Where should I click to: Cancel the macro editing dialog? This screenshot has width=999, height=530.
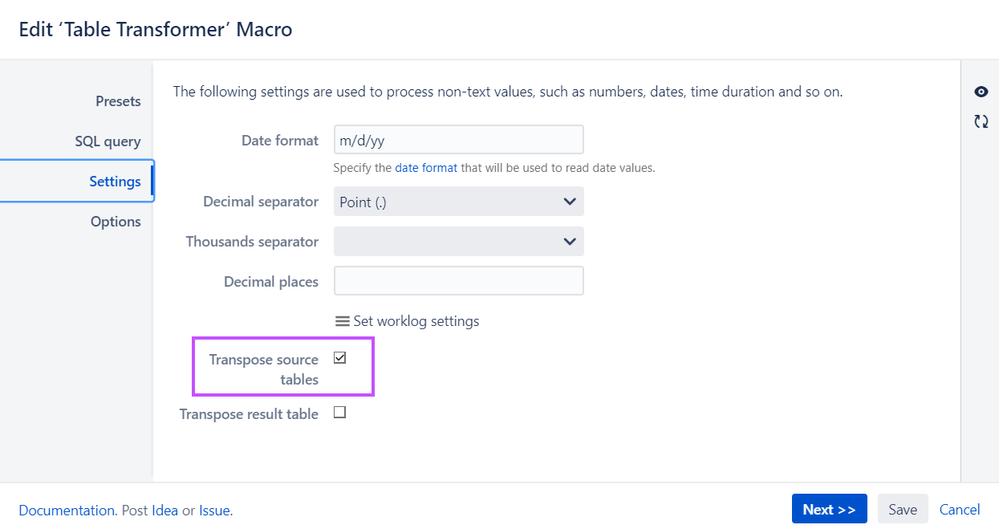[x=959, y=509]
